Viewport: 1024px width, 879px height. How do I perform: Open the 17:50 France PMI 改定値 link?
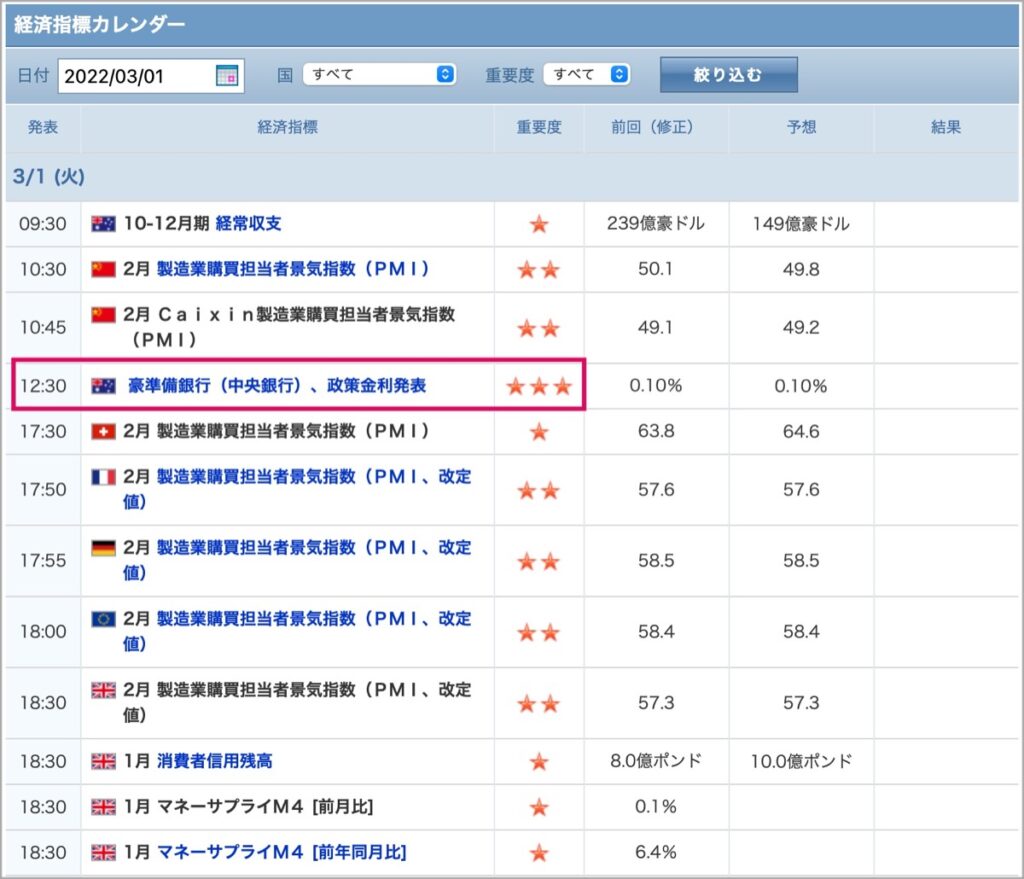(297, 489)
